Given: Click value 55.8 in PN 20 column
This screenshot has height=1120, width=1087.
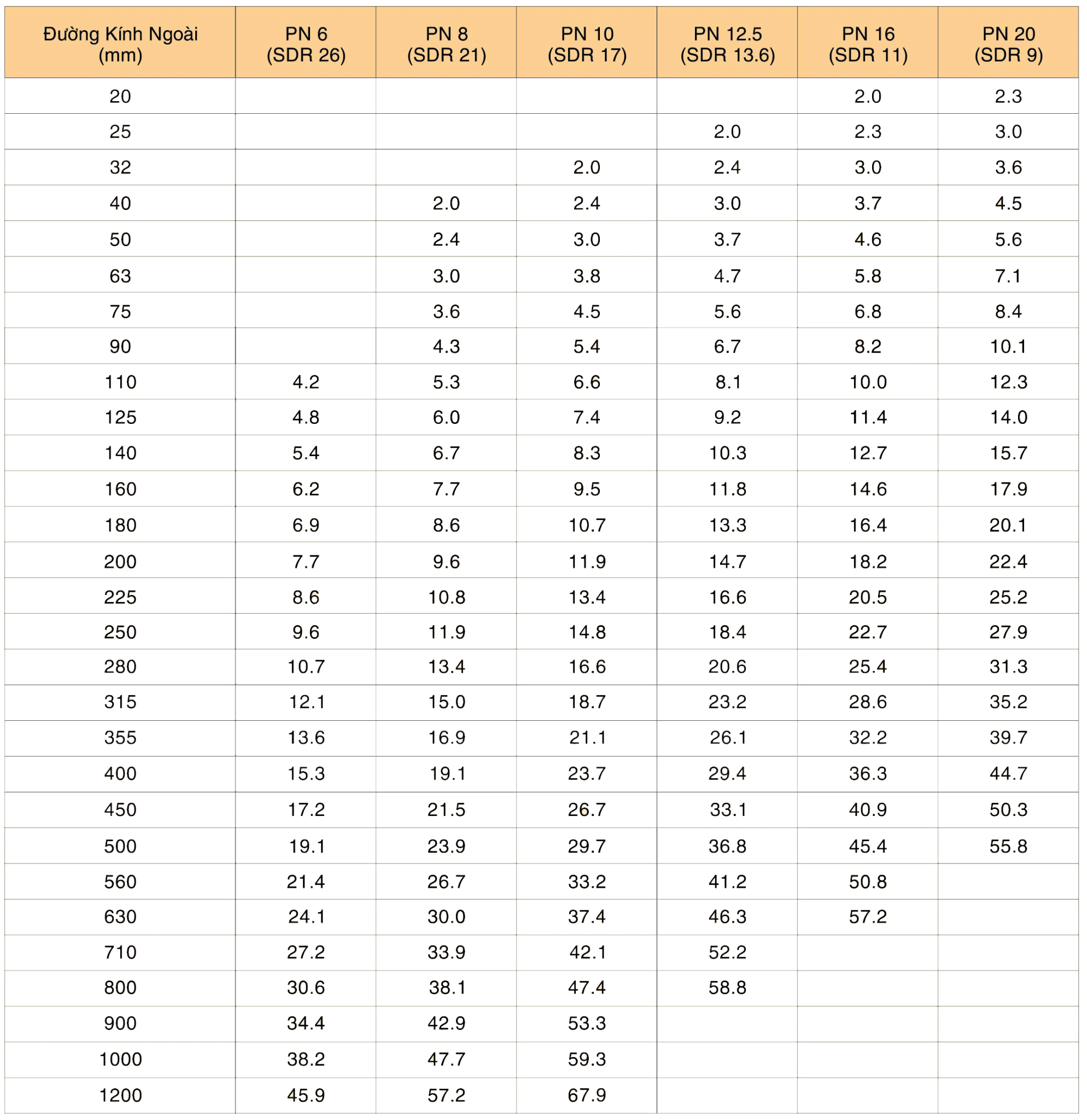Looking at the screenshot, I should 1008,845.
